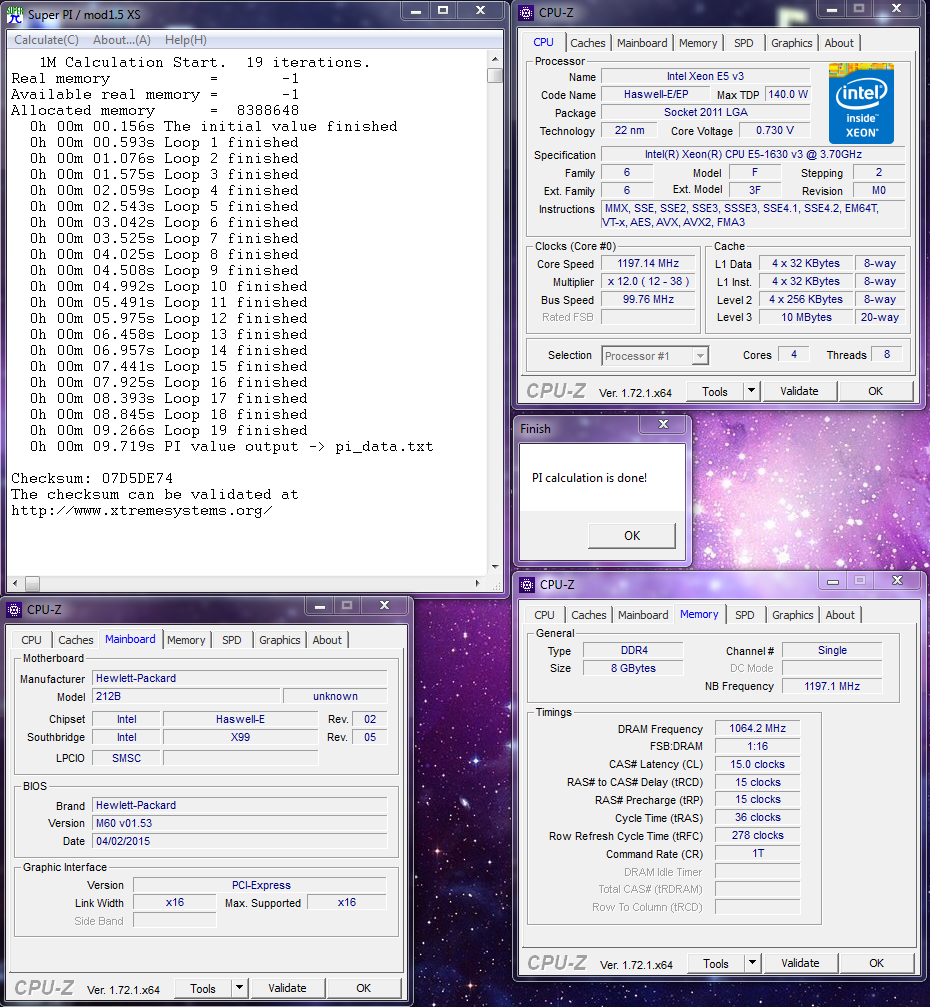
Task: Expand Tools dropdown arrow in CPU window
Action: 751,391
